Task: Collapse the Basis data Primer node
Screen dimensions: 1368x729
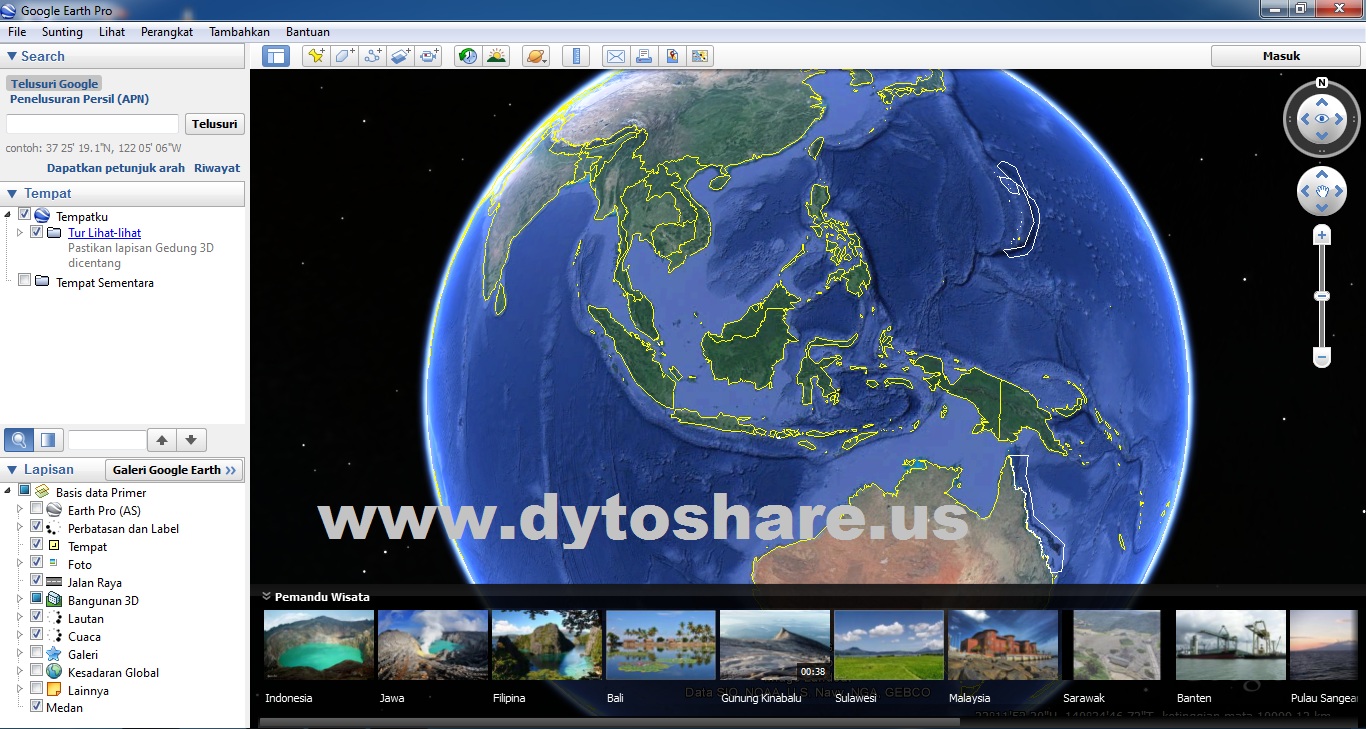Action: click(8, 492)
